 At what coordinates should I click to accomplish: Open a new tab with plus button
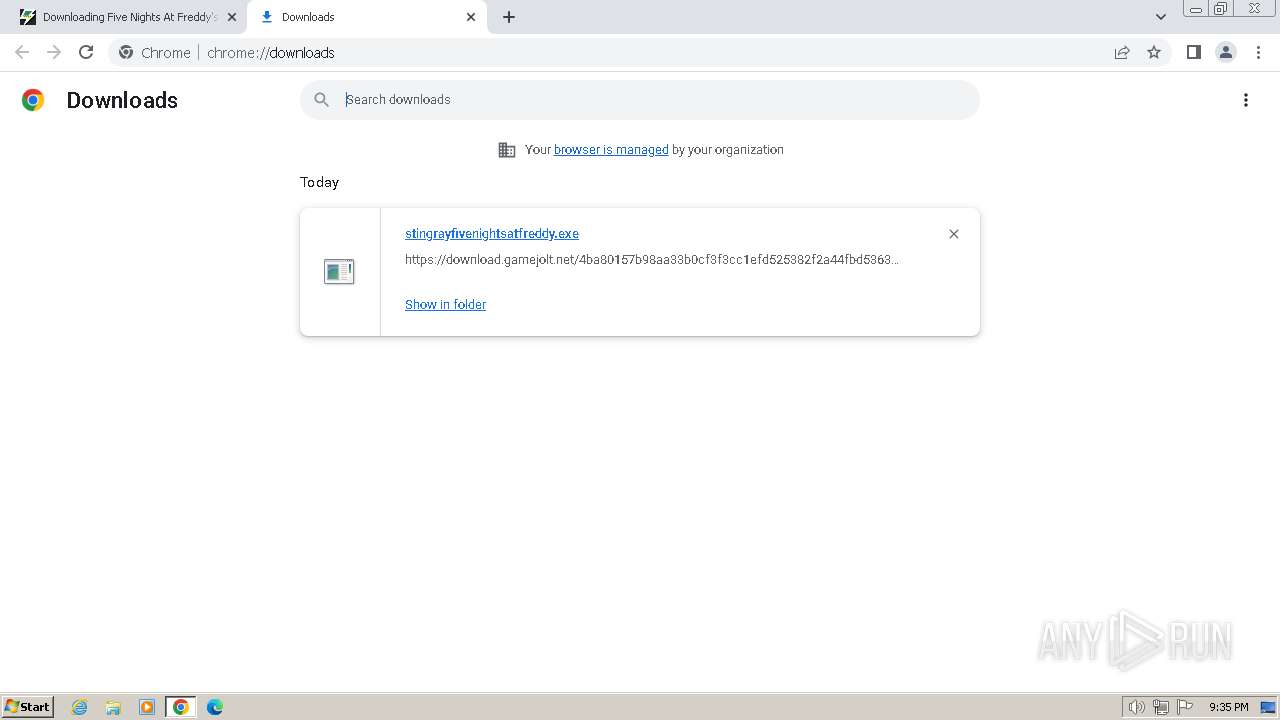pos(509,17)
